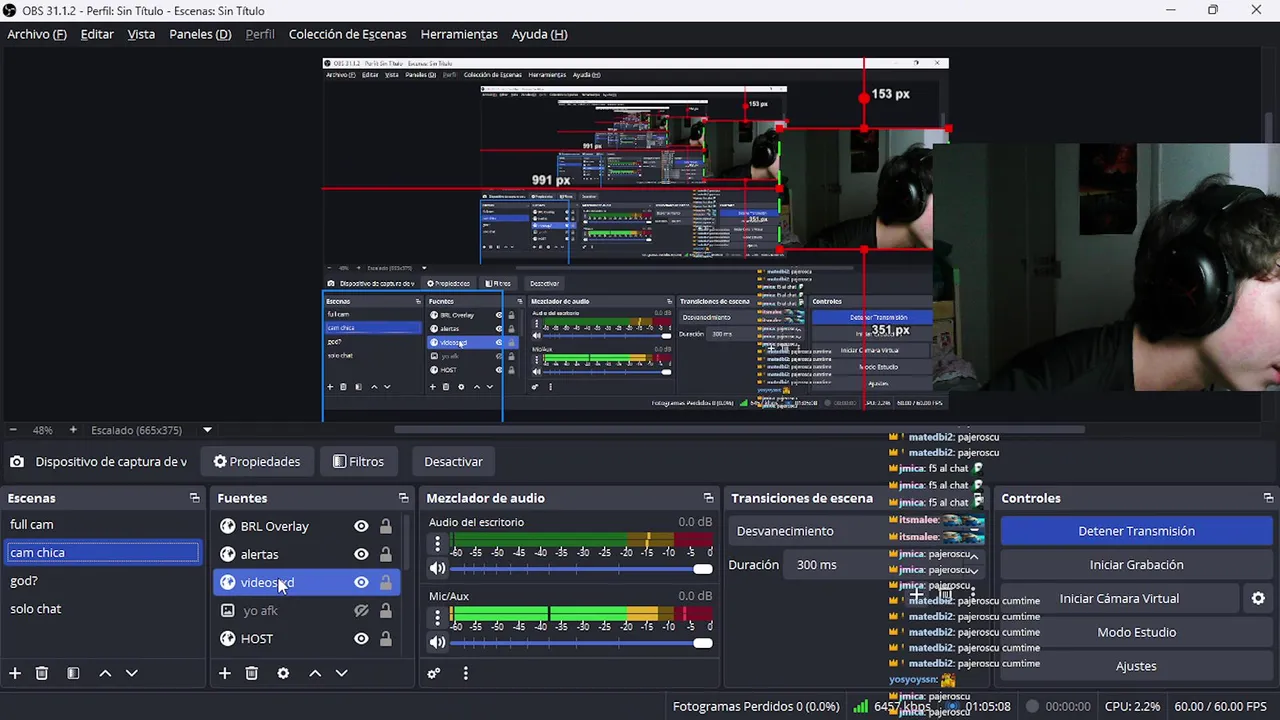The height and width of the screenshot is (720, 1280).
Task: Move scene up with Escenas up arrow
Action: (x=105, y=673)
